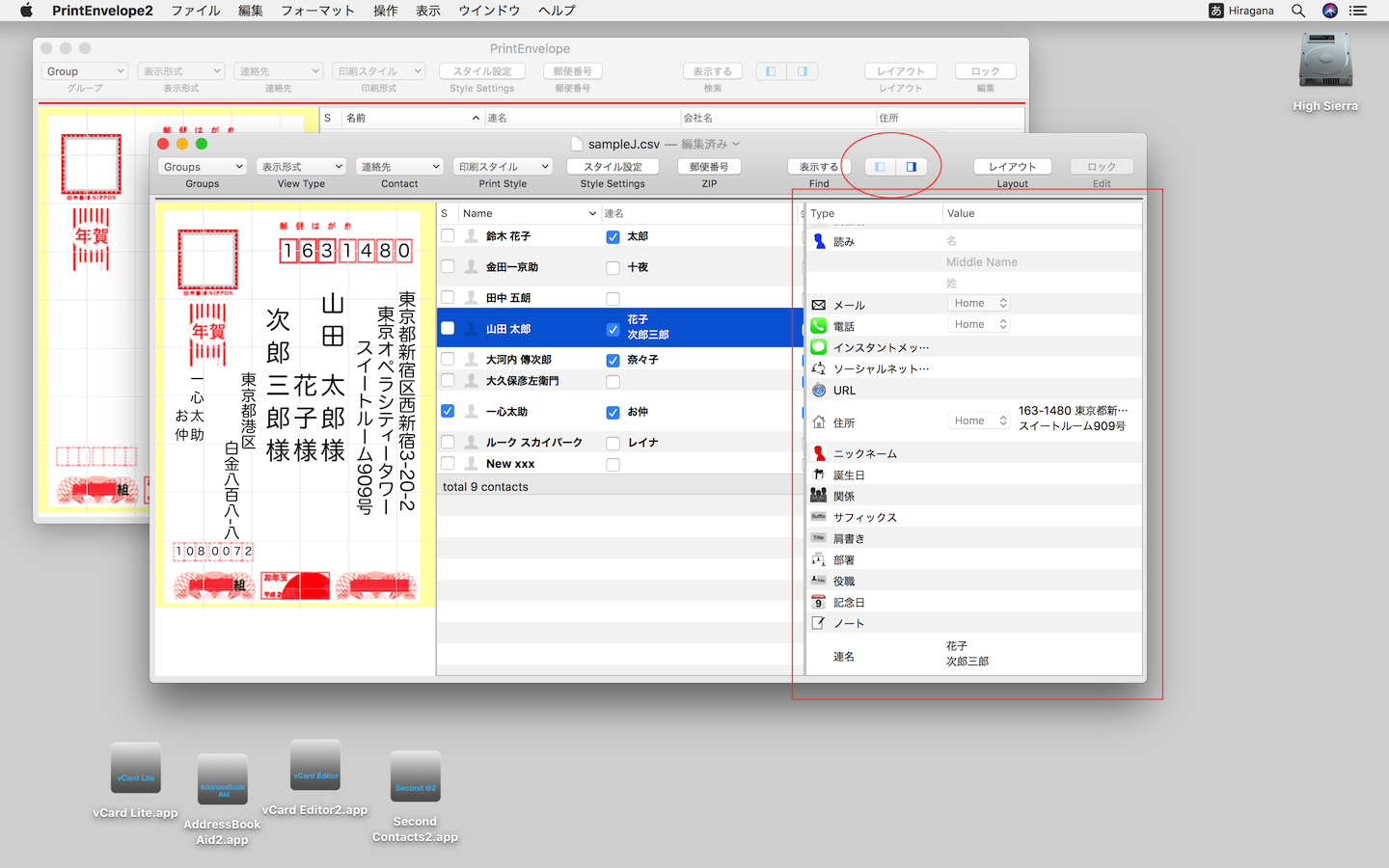
Task: Check the 十夜 joint-name checkbox
Action: pyautogui.click(x=613, y=267)
